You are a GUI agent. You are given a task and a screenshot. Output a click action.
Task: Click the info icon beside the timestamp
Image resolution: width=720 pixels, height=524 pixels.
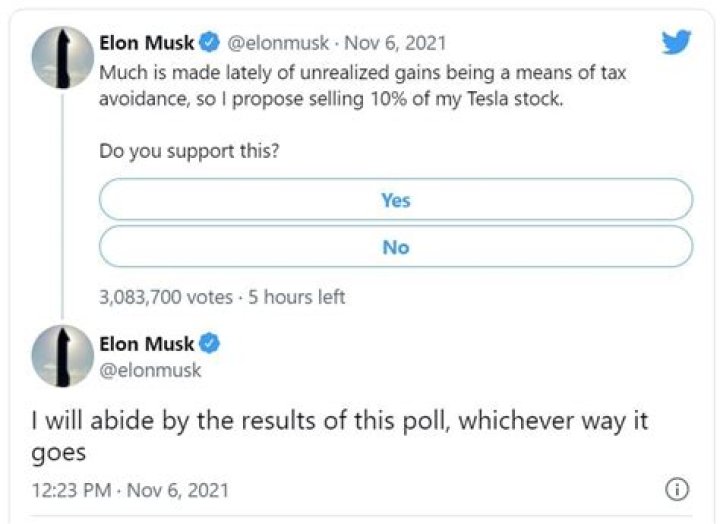tap(677, 489)
